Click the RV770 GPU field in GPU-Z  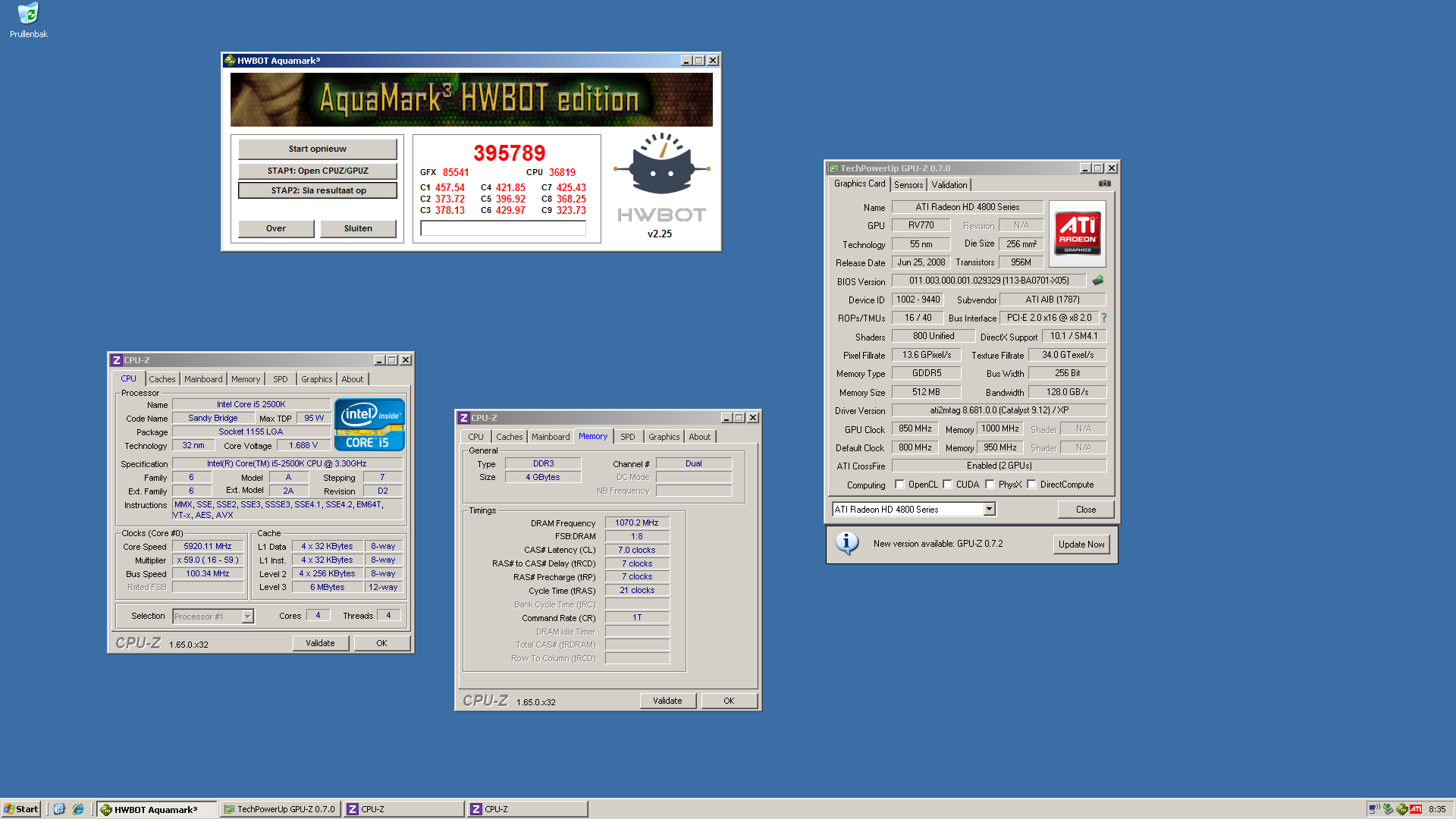coord(921,225)
